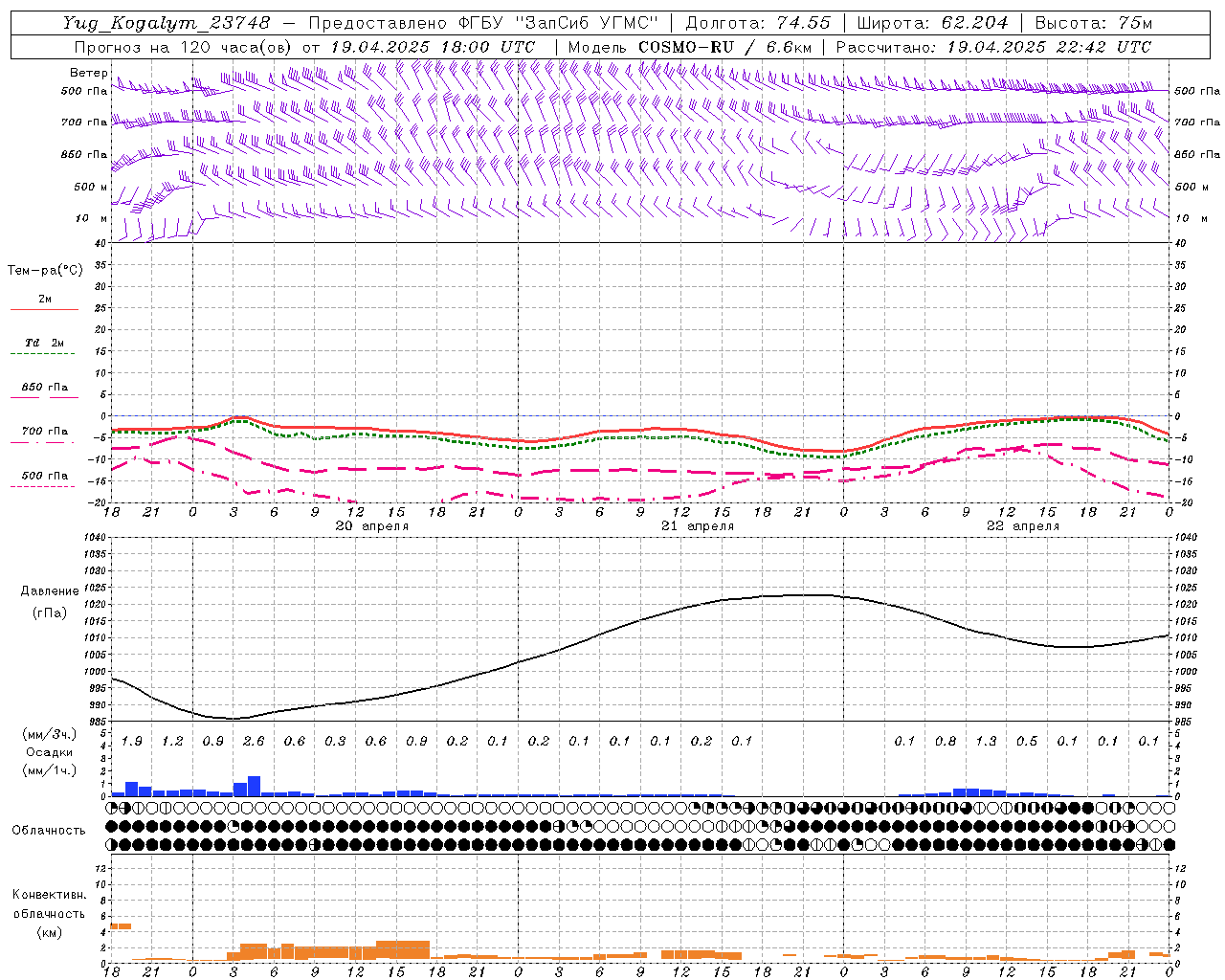This screenshot has height=980, width=1225.
Task: Select the 0.8 precipitation value
Action: 946,741
